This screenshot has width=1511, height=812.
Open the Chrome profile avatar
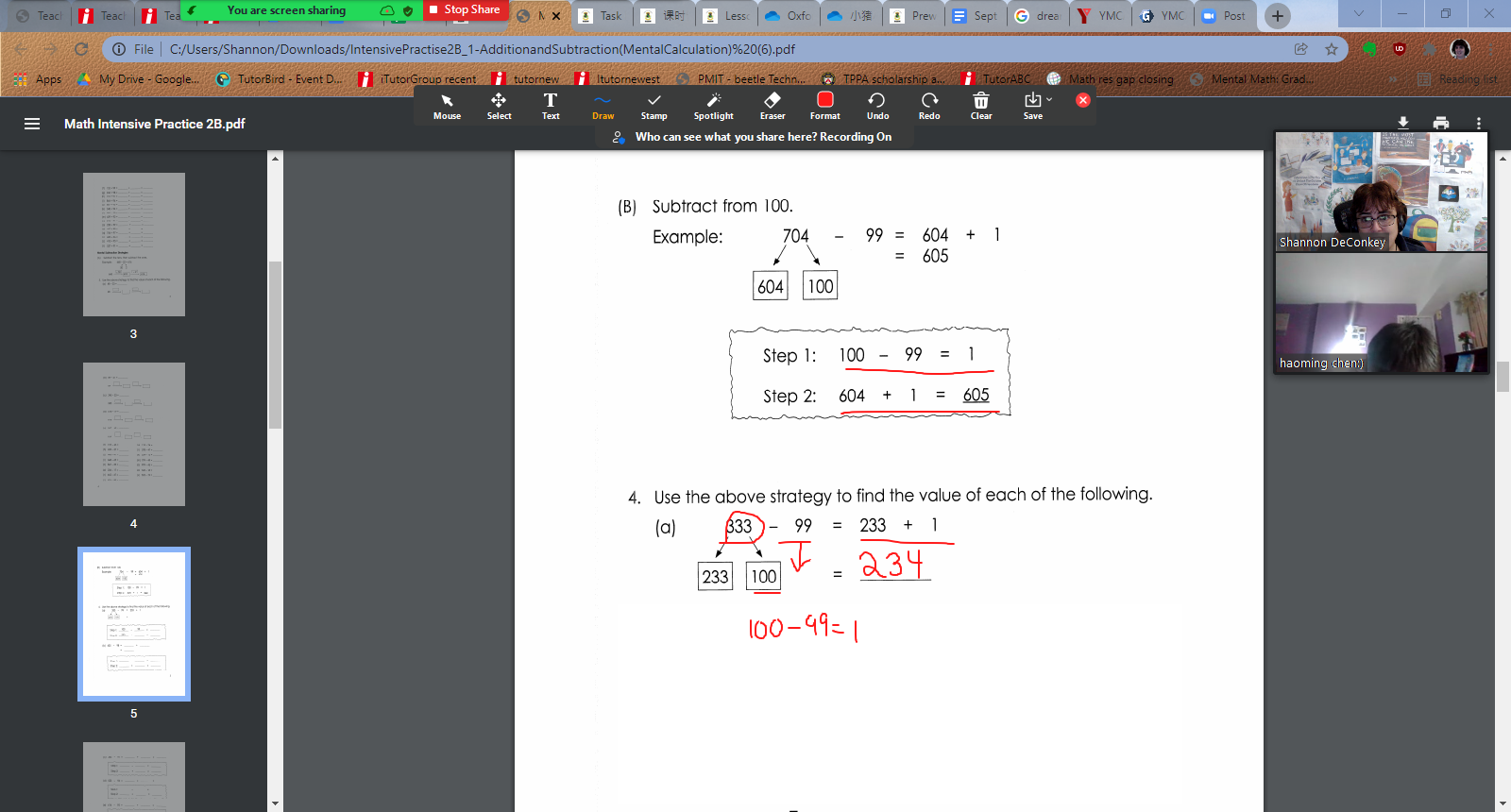(1460, 49)
